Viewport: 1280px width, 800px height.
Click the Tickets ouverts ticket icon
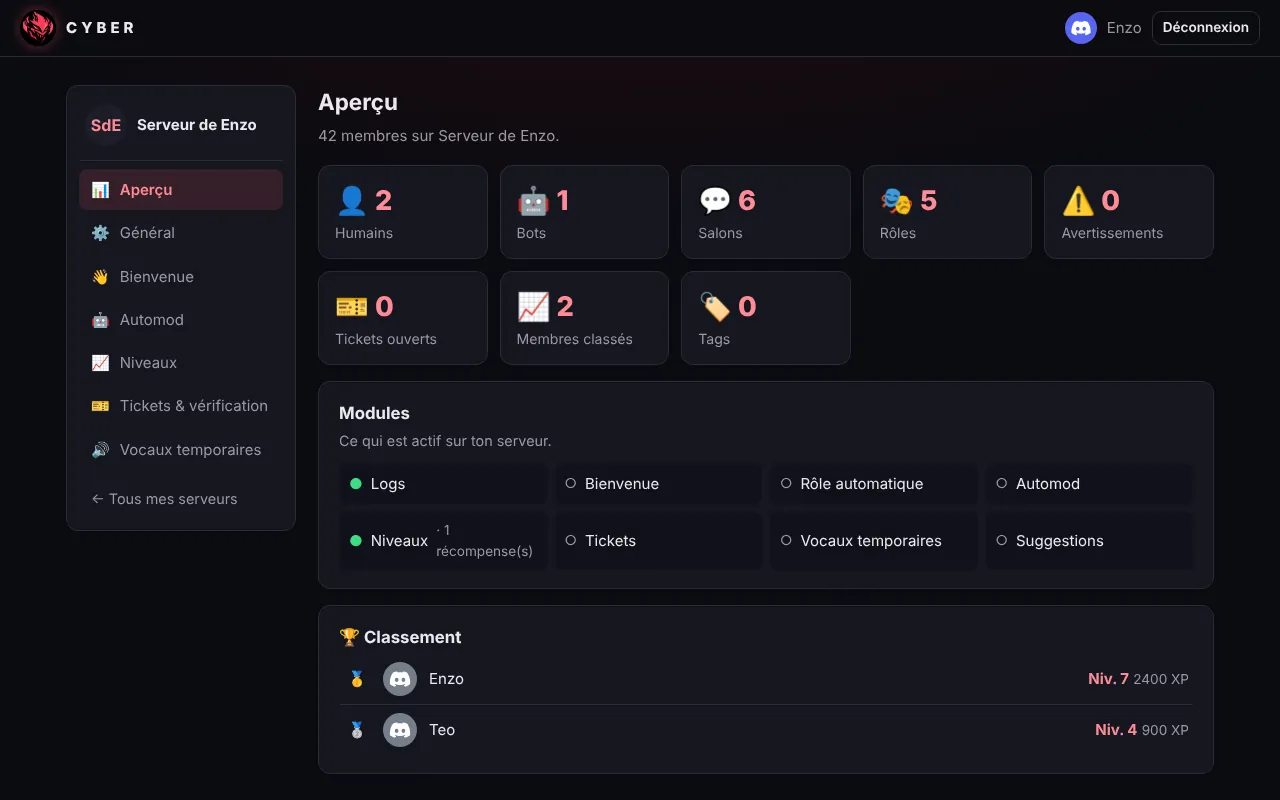(352, 307)
